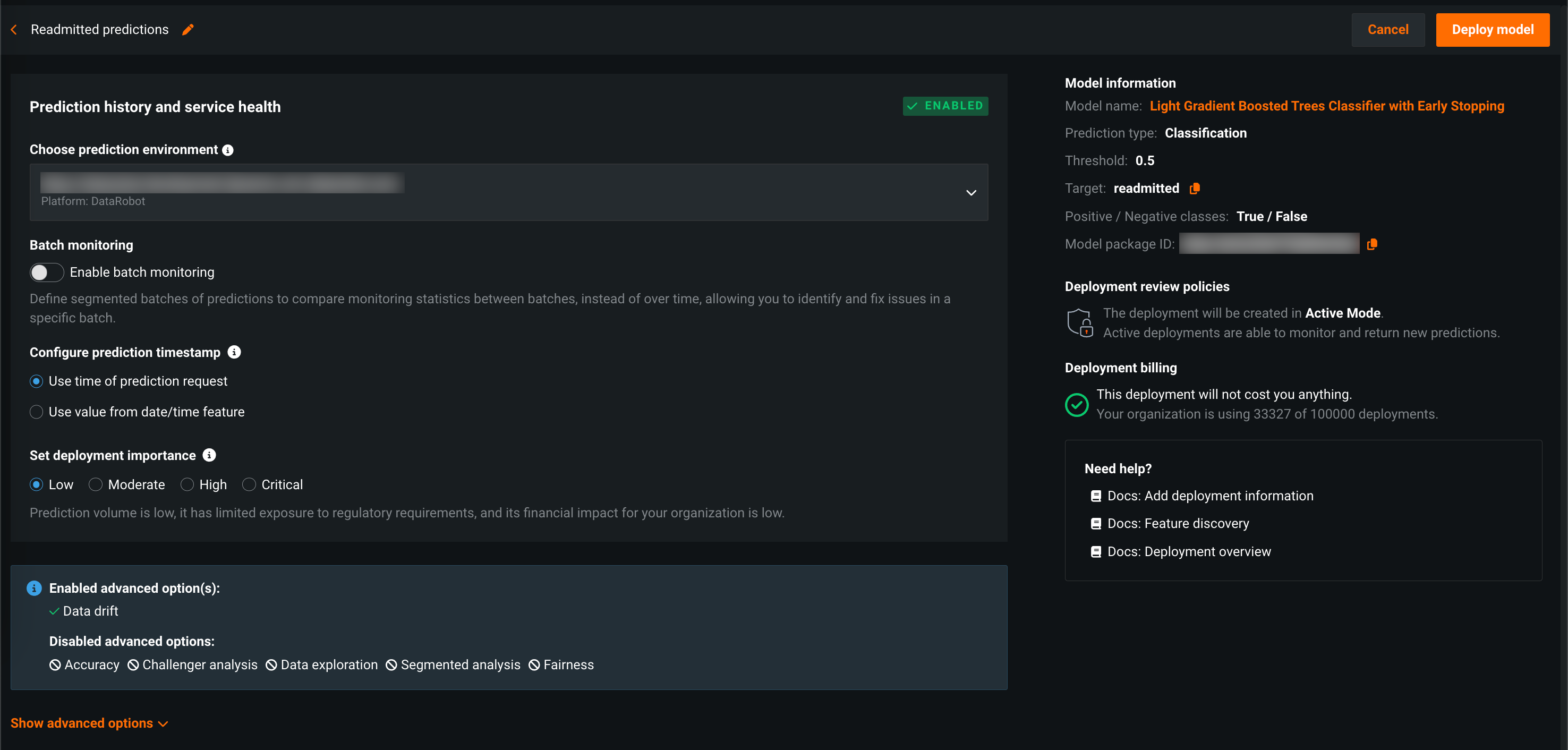Toggle Enable batch monitoring switch
Screen dimensions: 1568x750
47,272
